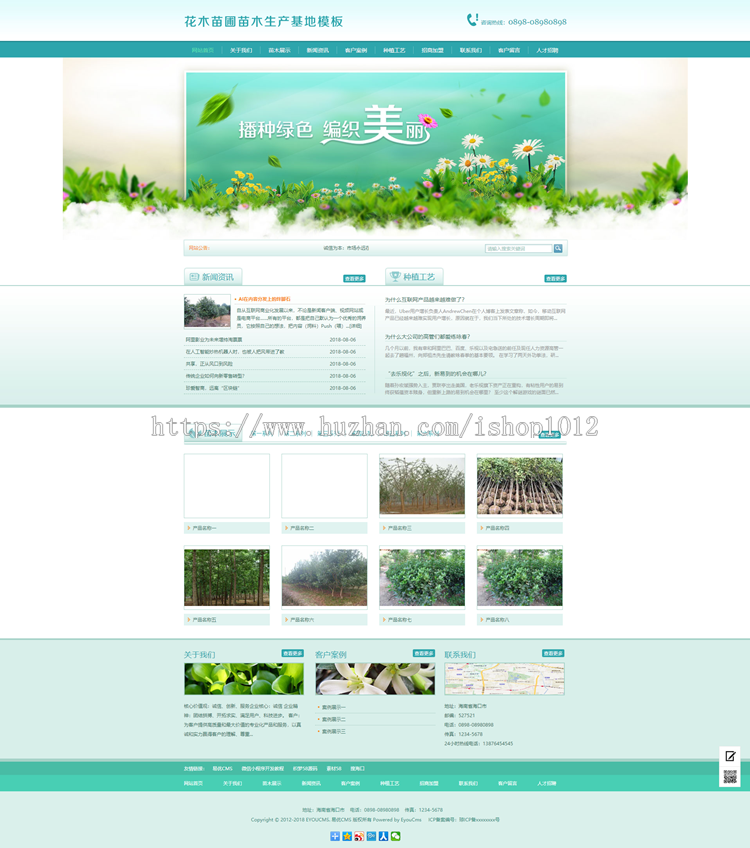Open the 产品名称五 product image
750x848 pixels.
[227, 578]
